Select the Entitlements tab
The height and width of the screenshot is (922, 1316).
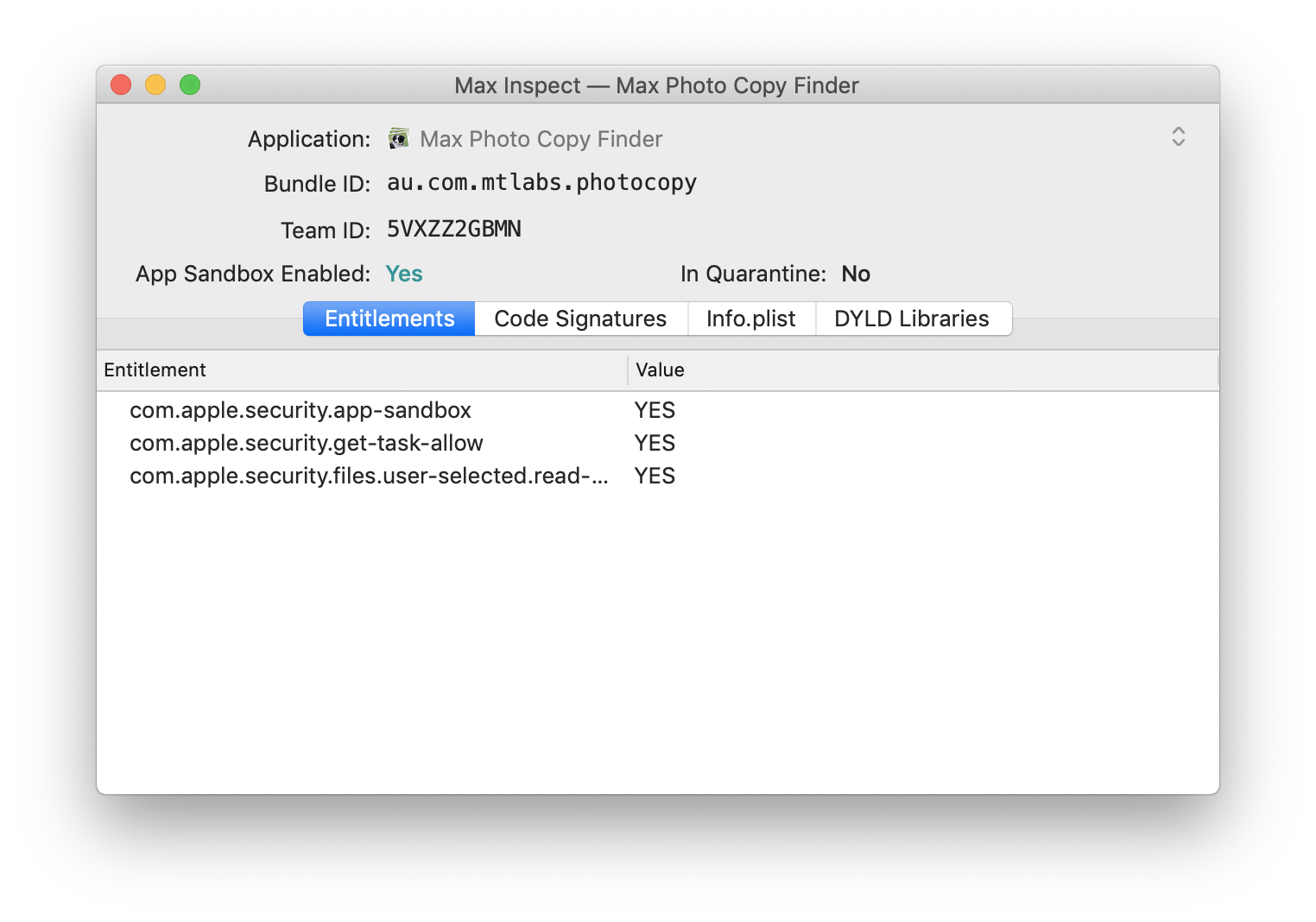point(389,319)
